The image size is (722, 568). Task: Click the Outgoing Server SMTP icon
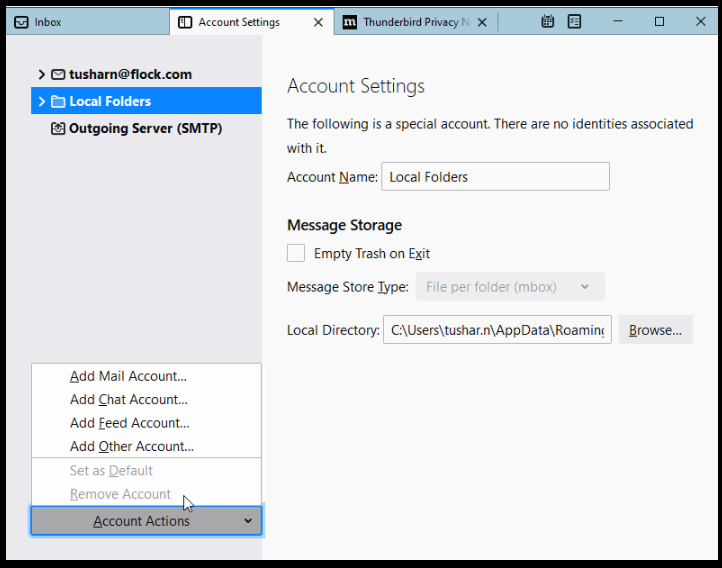click(58, 128)
